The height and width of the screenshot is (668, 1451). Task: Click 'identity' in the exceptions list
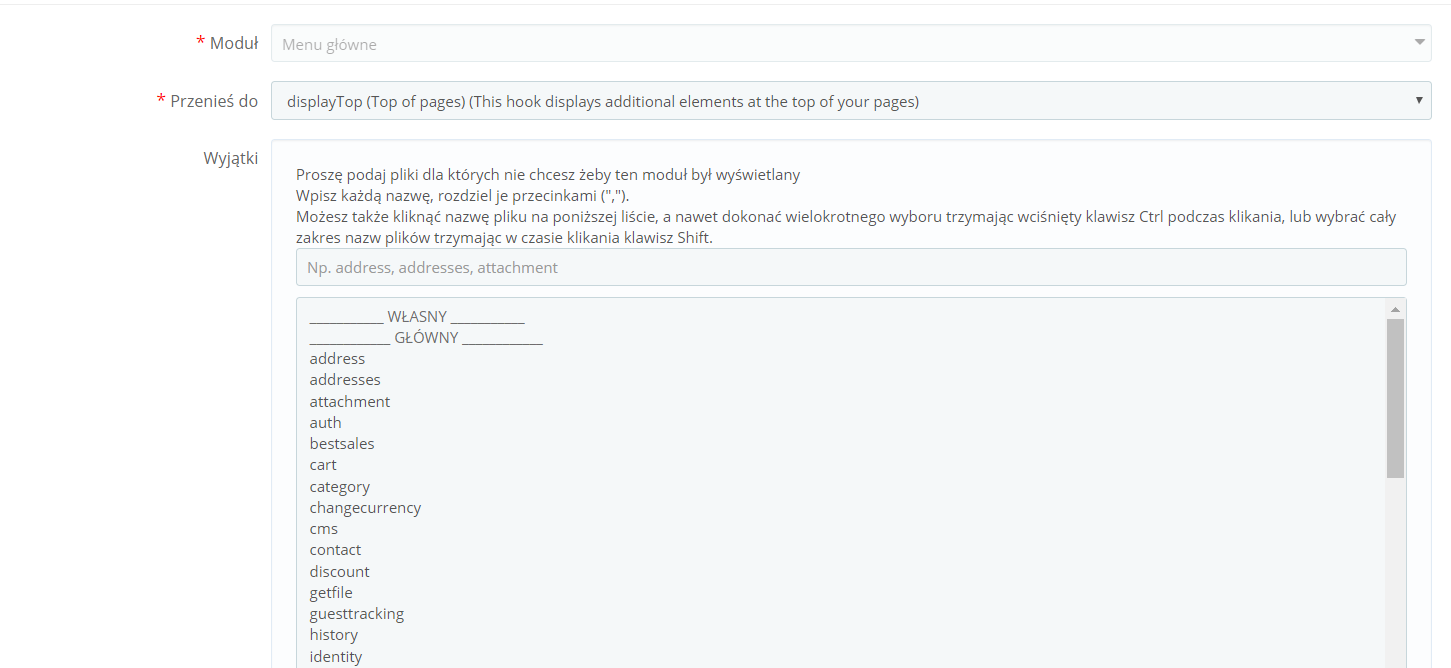pyautogui.click(x=336, y=657)
